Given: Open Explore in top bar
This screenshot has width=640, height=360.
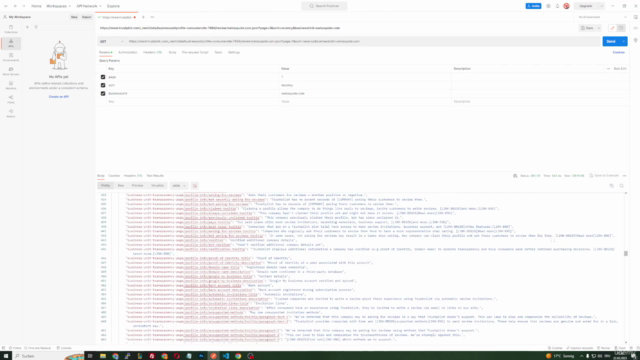Looking at the screenshot, I should click(x=113, y=6).
